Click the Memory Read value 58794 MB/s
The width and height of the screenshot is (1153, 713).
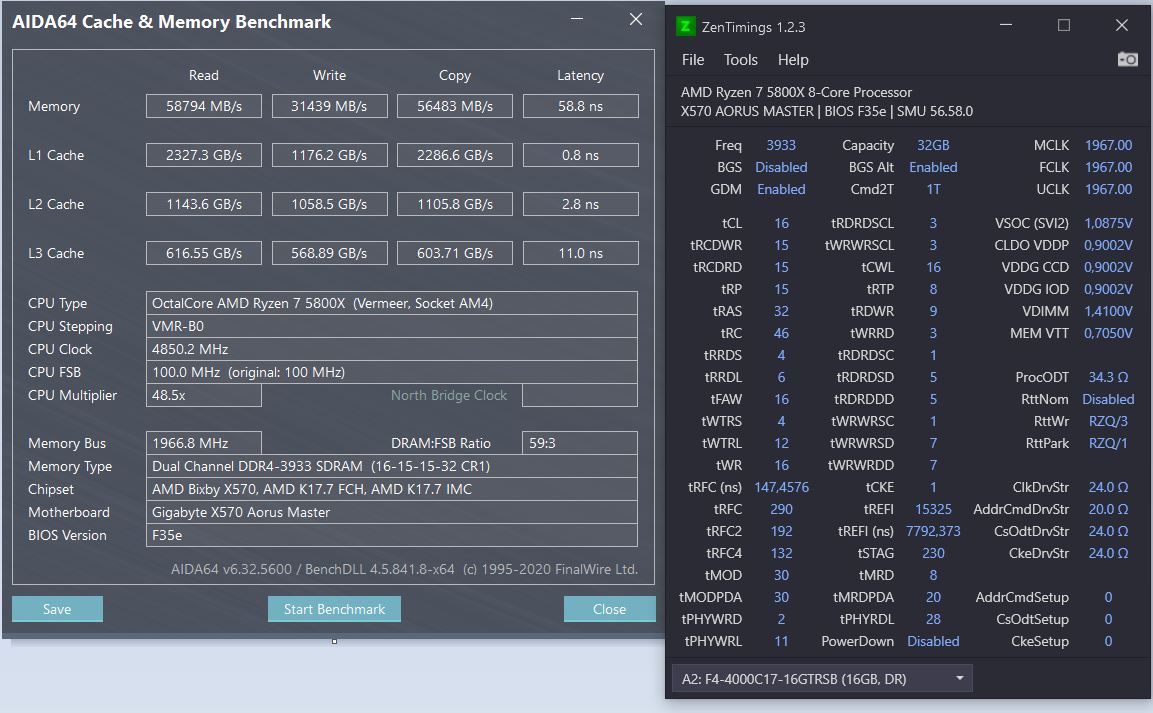(204, 106)
